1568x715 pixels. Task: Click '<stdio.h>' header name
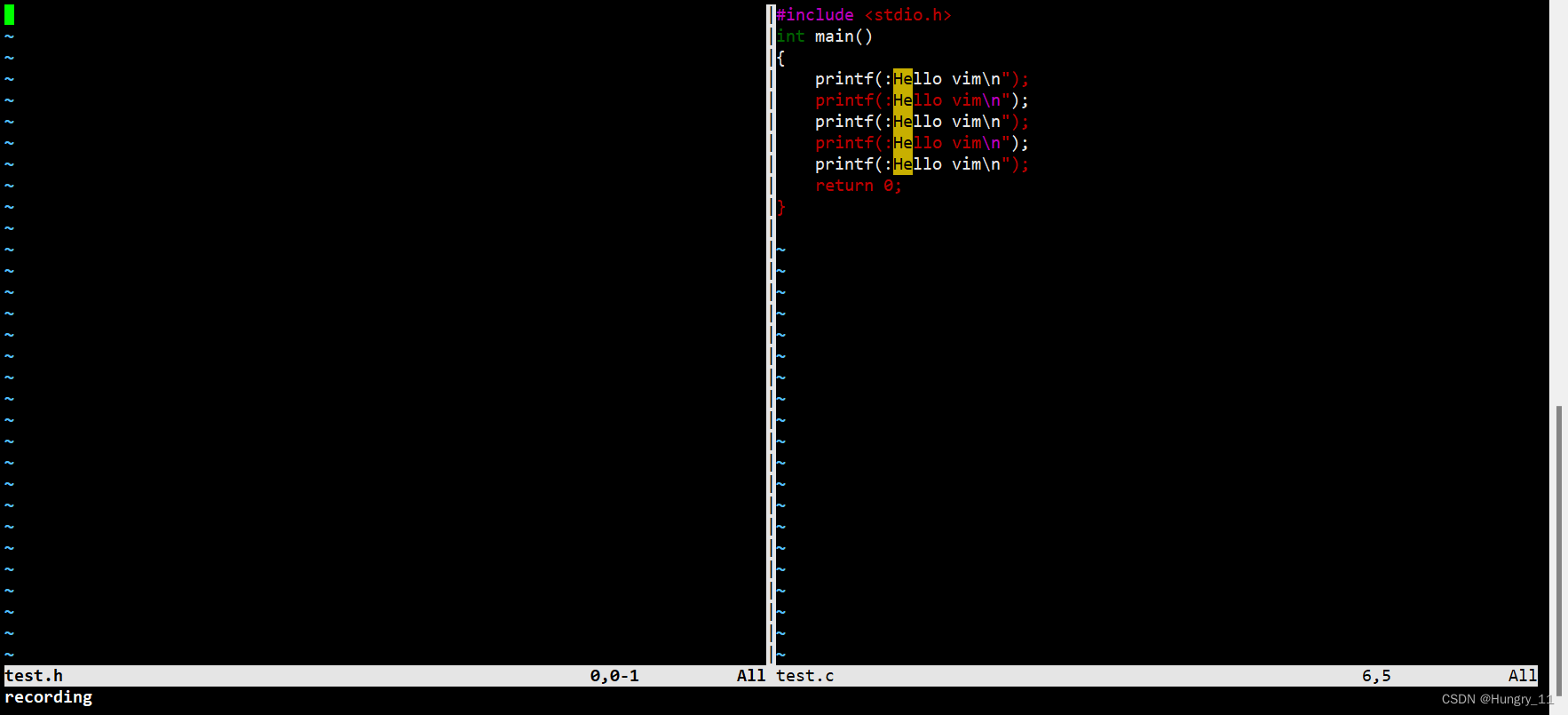(908, 15)
